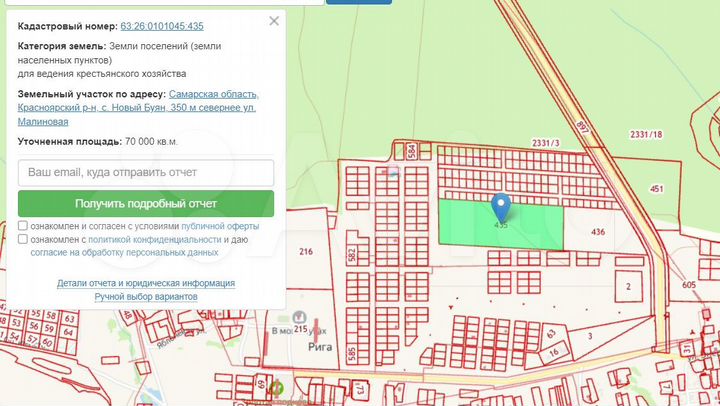Select parcel 216 on the map
The width and height of the screenshot is (720, 406).
(305, 251)
